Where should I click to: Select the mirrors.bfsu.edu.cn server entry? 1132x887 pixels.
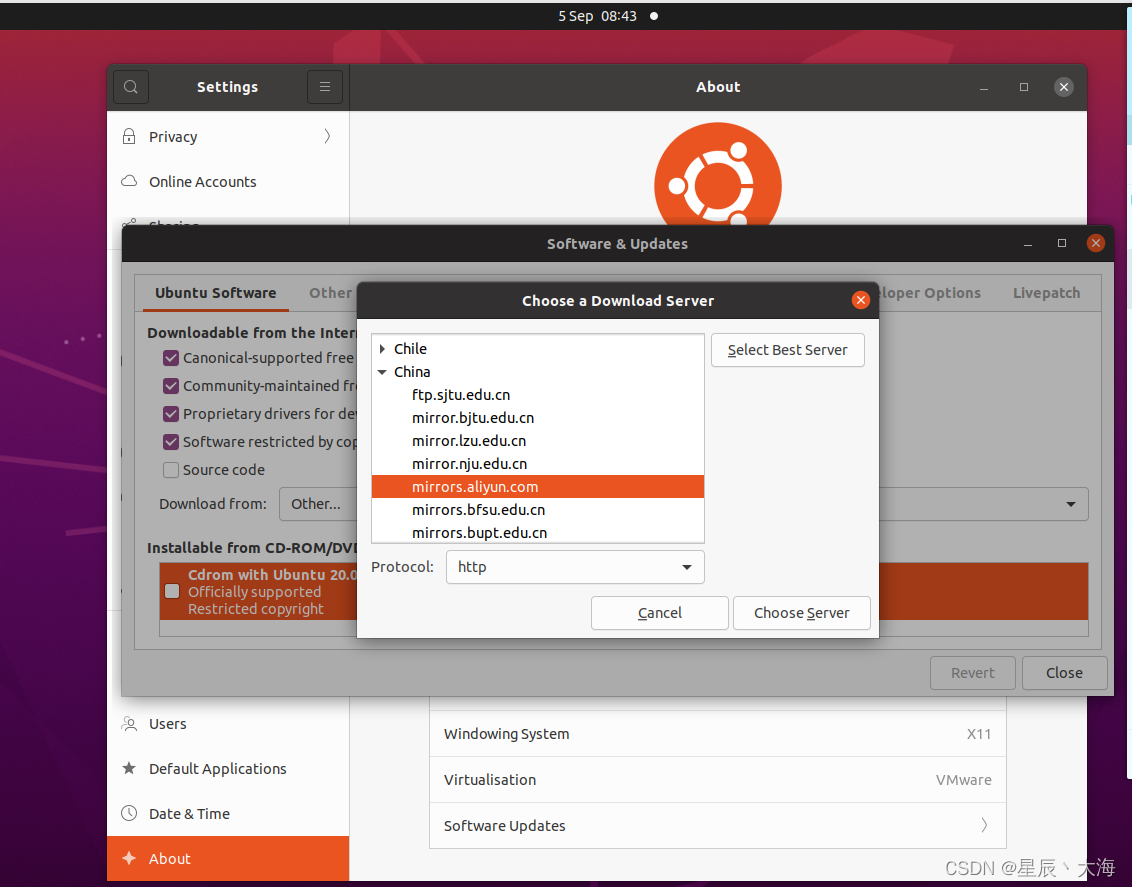coord(479,509)
